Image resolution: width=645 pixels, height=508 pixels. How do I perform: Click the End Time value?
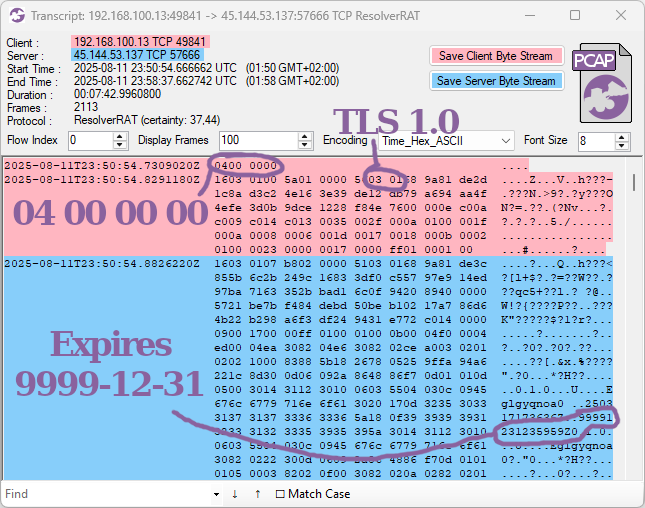pos(206,81)
